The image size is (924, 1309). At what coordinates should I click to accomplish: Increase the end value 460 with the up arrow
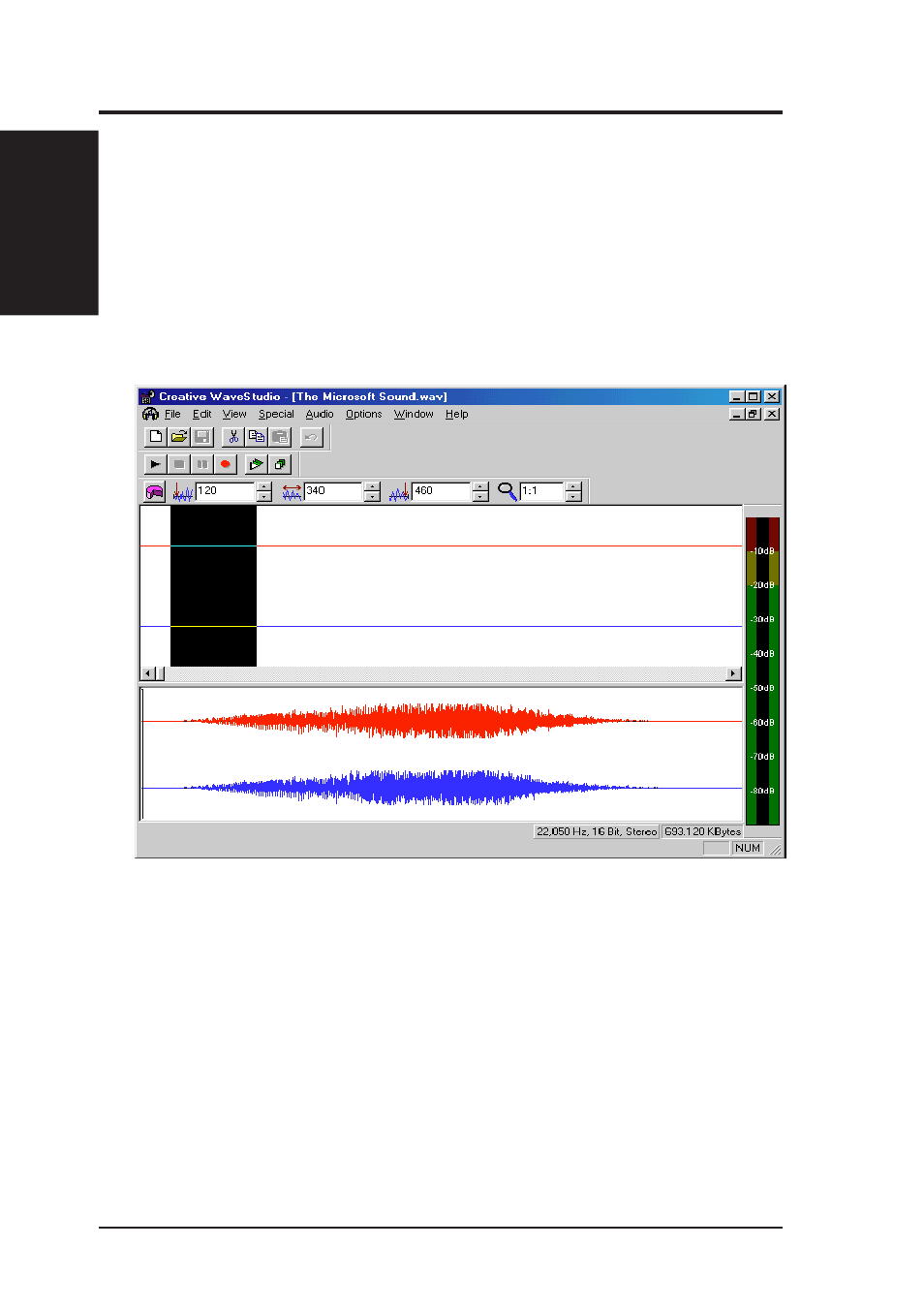(481, 486)
